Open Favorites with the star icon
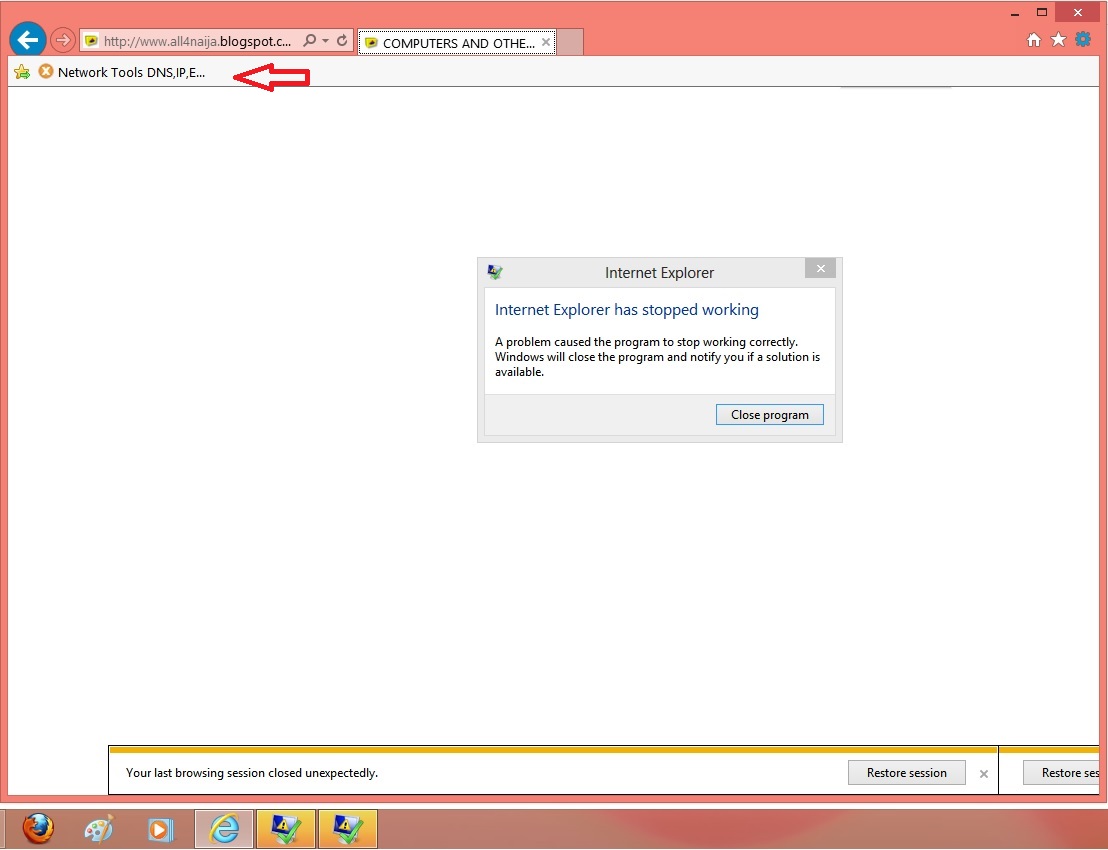 point(1059,40)
